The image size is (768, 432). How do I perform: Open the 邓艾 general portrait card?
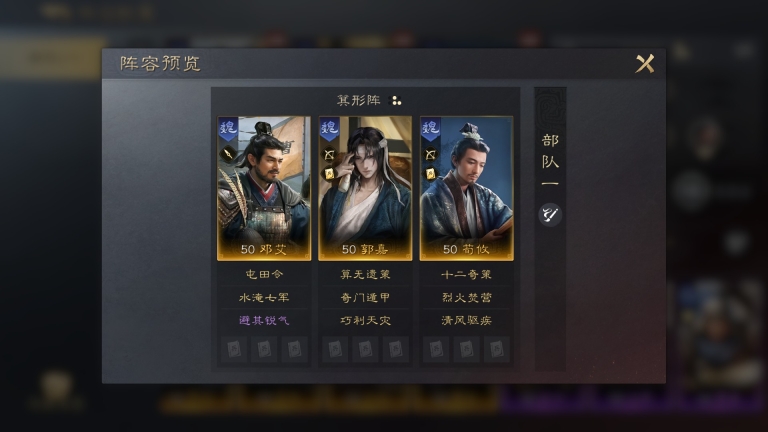click(x=264, y=189)
